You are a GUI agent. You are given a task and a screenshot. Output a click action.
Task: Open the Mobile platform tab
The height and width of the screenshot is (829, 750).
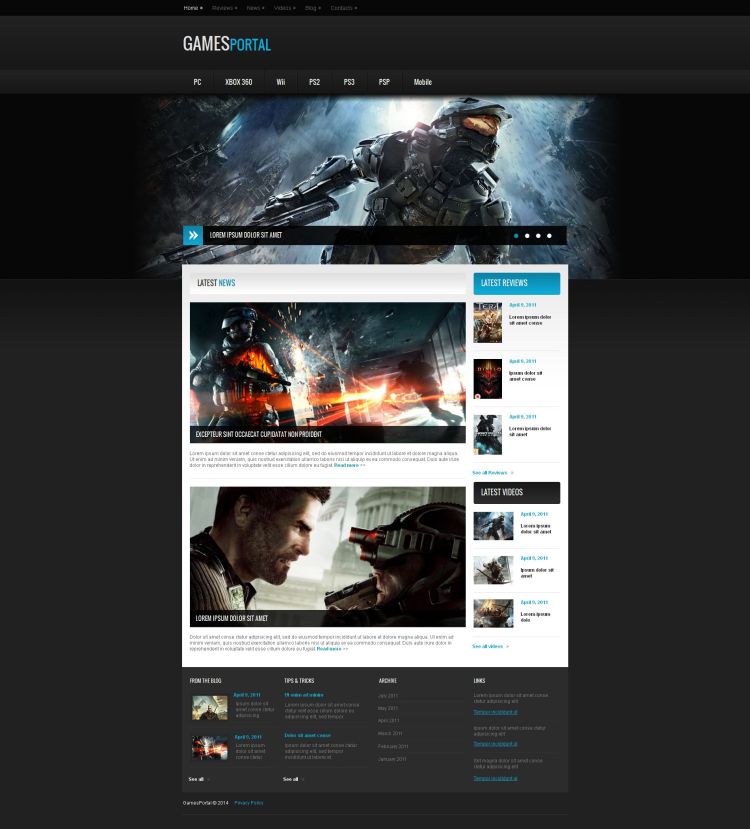pos(423,82)
